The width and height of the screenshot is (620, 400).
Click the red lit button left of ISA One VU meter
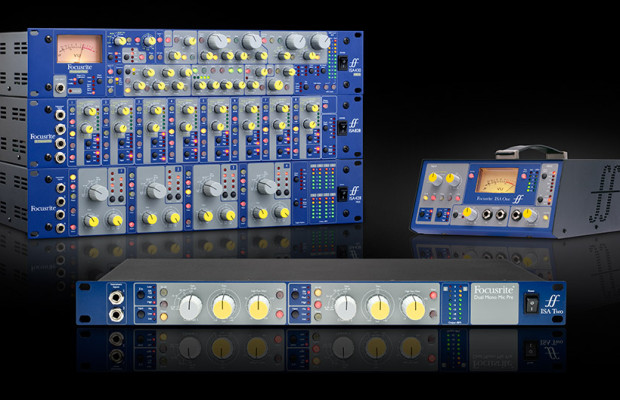click(472, 175)
